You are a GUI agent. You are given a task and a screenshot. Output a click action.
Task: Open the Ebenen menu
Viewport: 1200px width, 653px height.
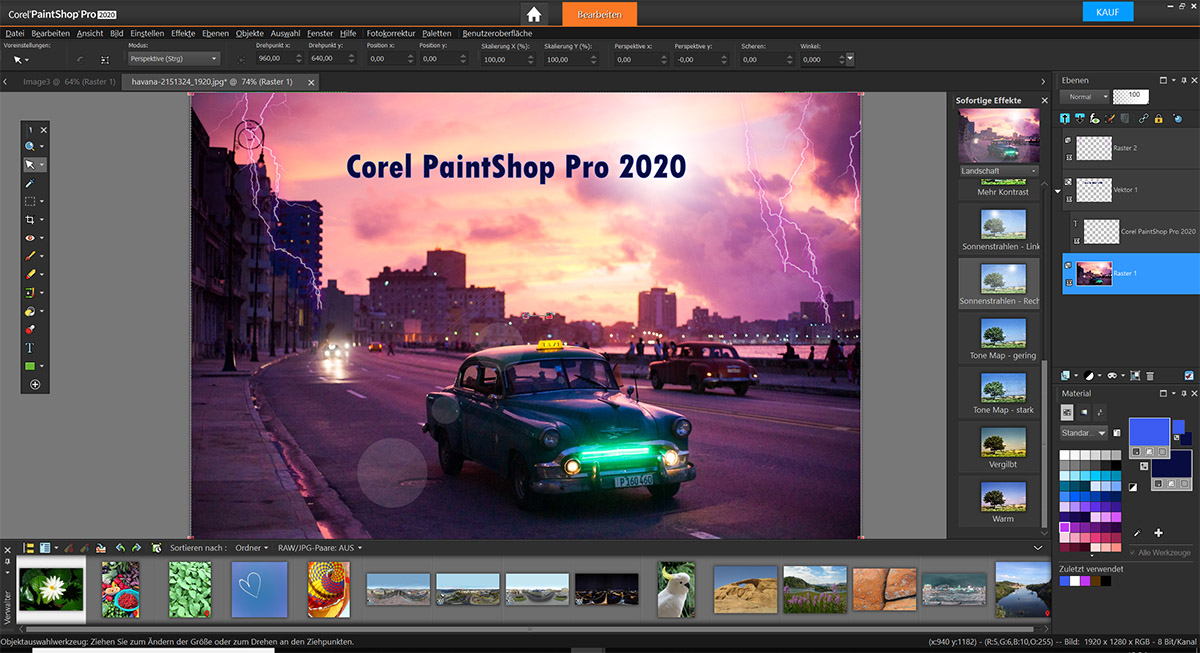tap(215, 33)
